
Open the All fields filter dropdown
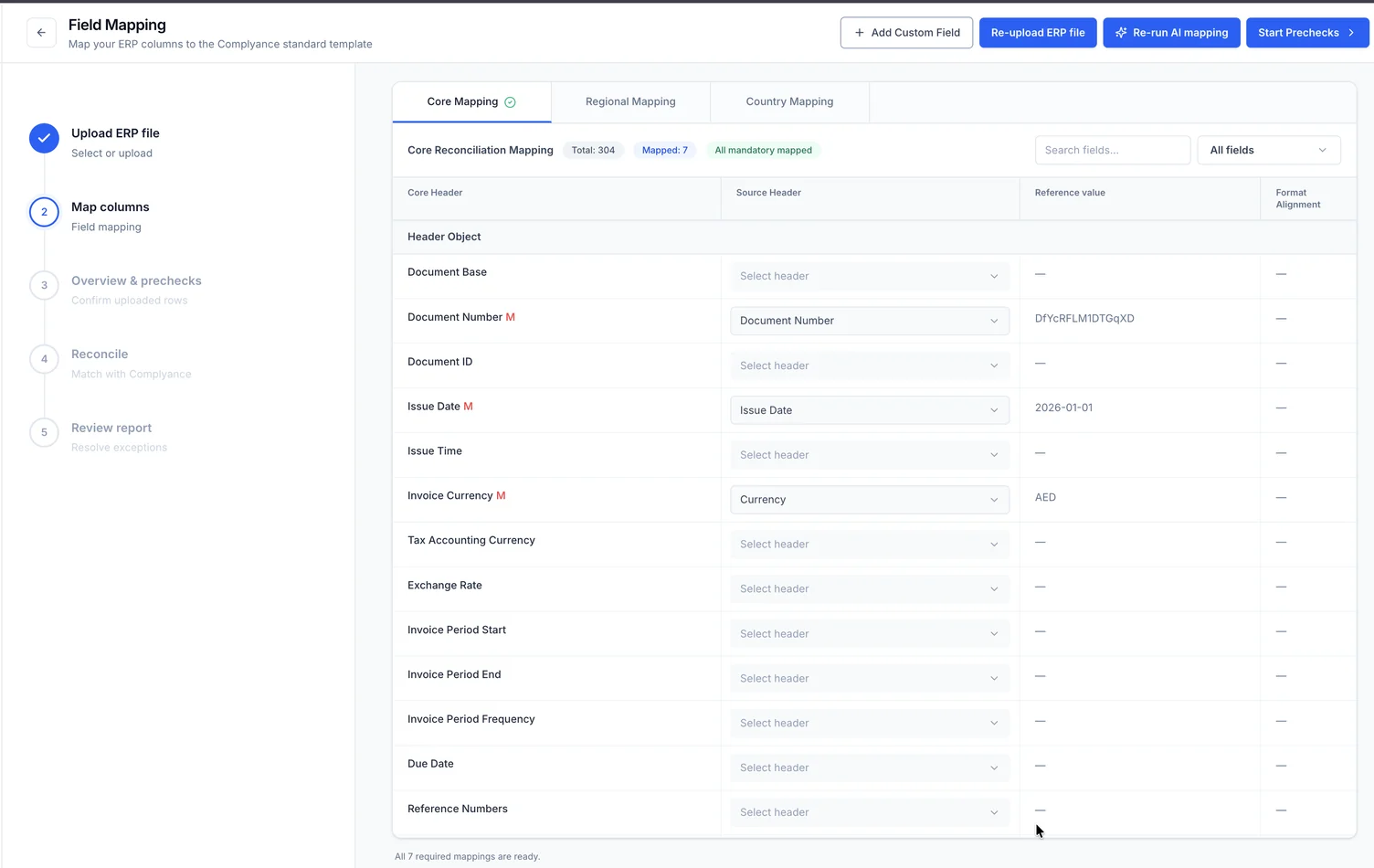coord(1269,150)
